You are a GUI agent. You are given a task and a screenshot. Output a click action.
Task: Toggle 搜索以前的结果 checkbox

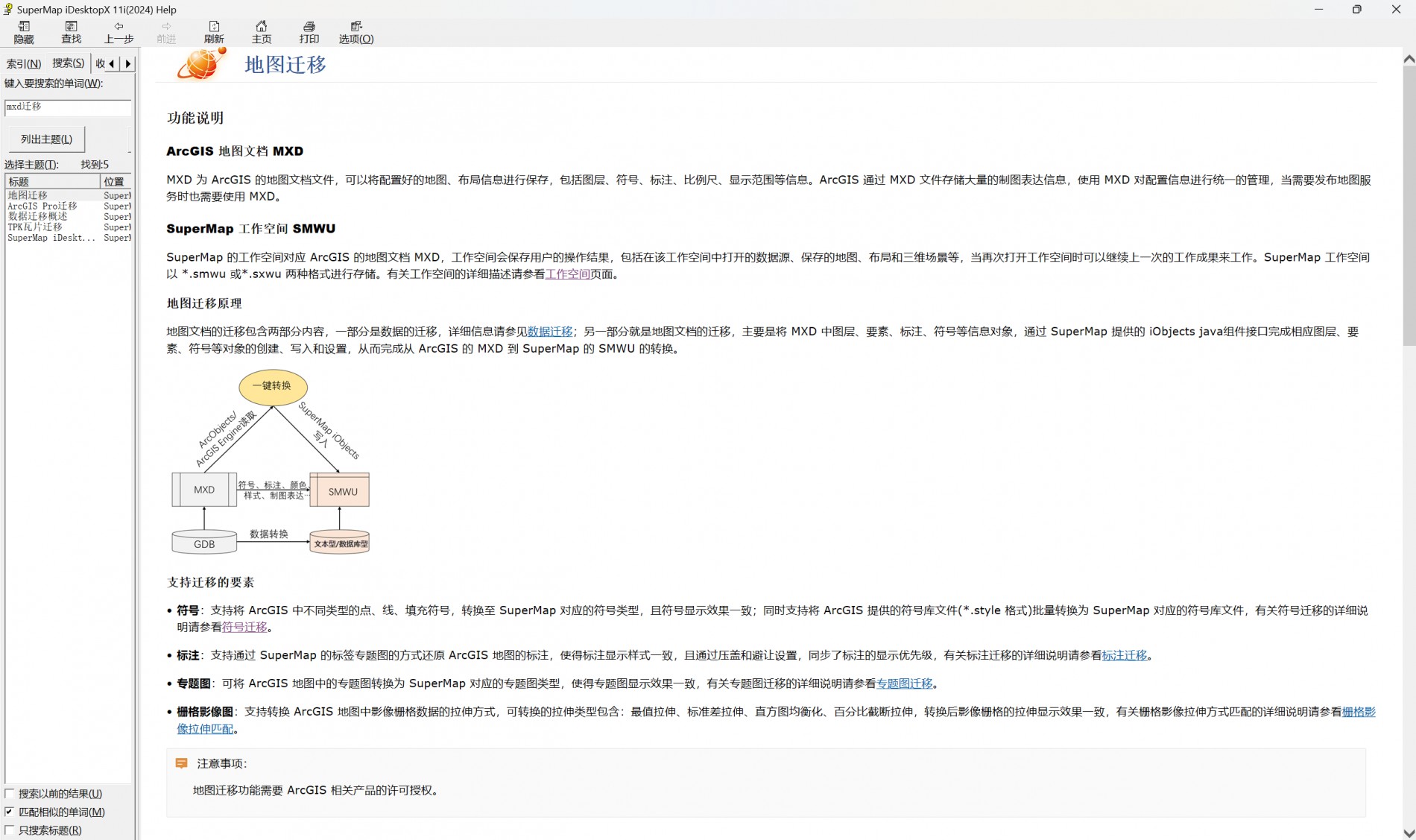(x=10, y=794)
